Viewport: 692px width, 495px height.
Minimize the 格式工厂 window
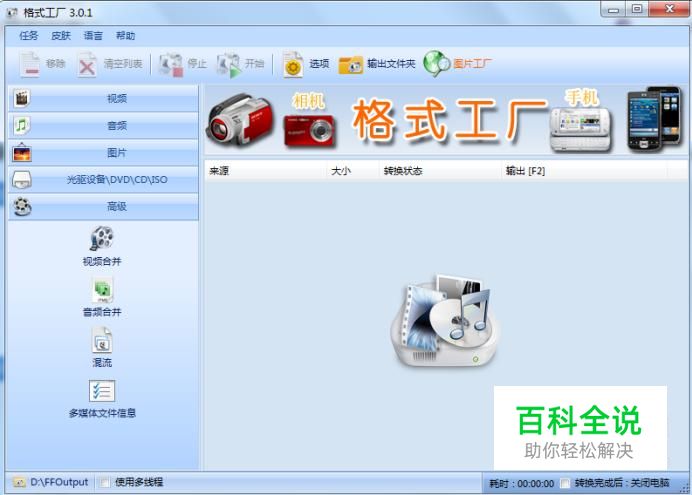(614, 9)
